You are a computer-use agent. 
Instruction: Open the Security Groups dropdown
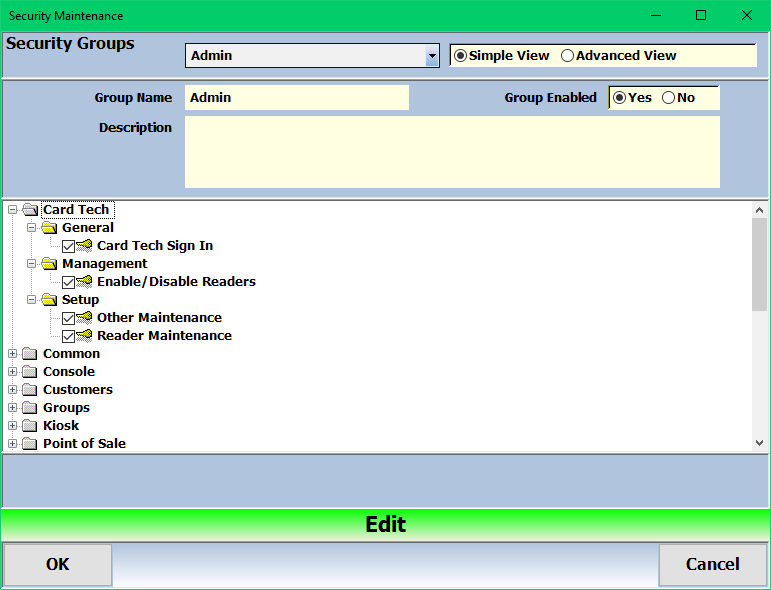(432, 56)
